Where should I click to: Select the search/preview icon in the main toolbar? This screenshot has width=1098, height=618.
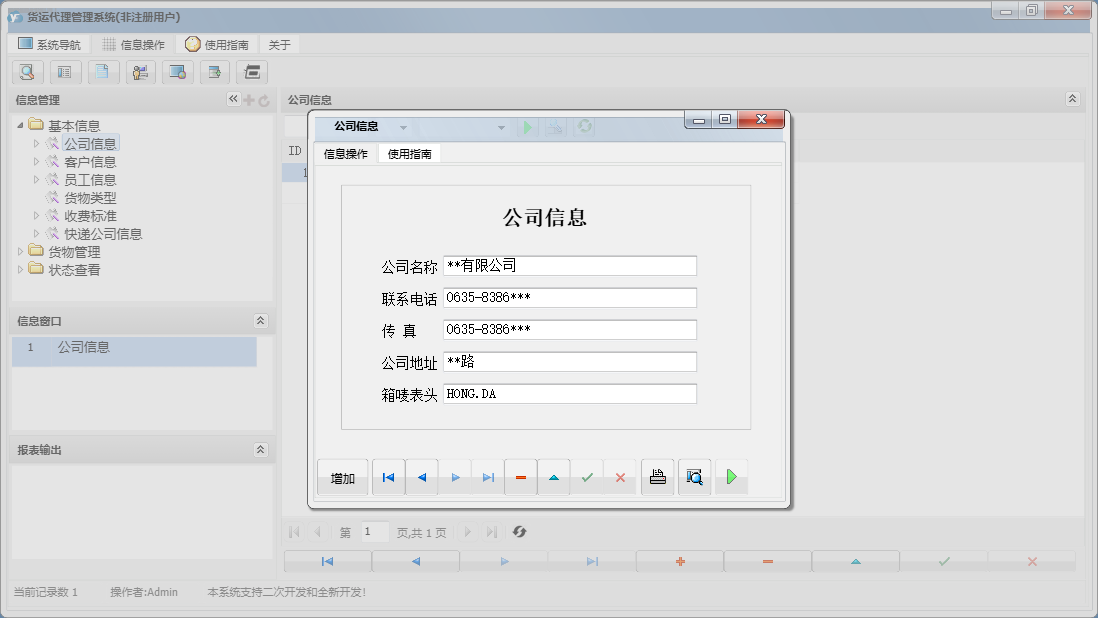27,72
